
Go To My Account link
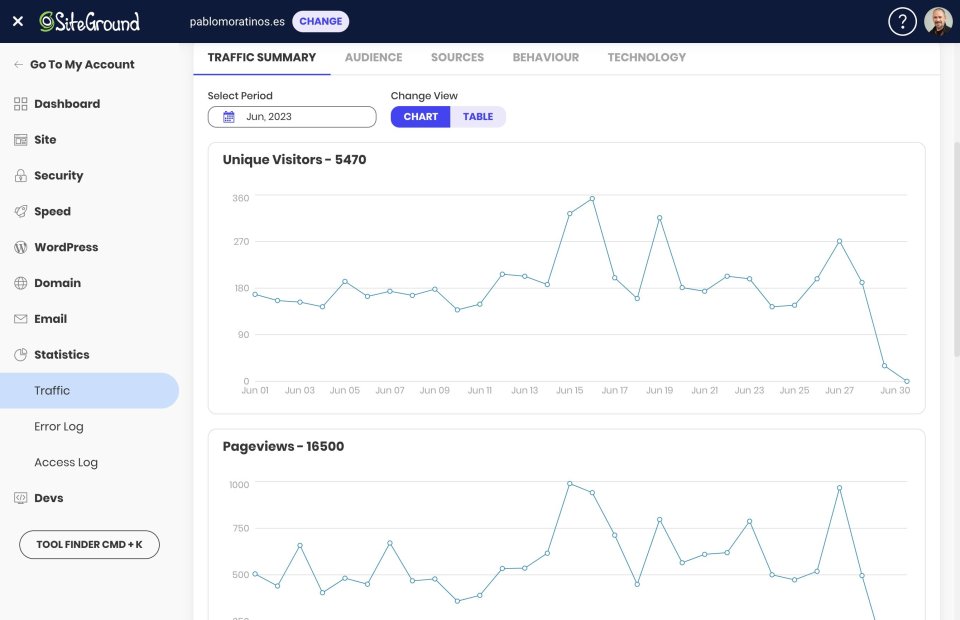pos(74,64)
